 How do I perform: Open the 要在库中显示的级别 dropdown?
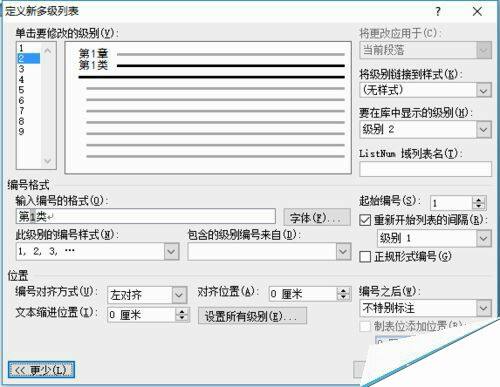[483, 129]
